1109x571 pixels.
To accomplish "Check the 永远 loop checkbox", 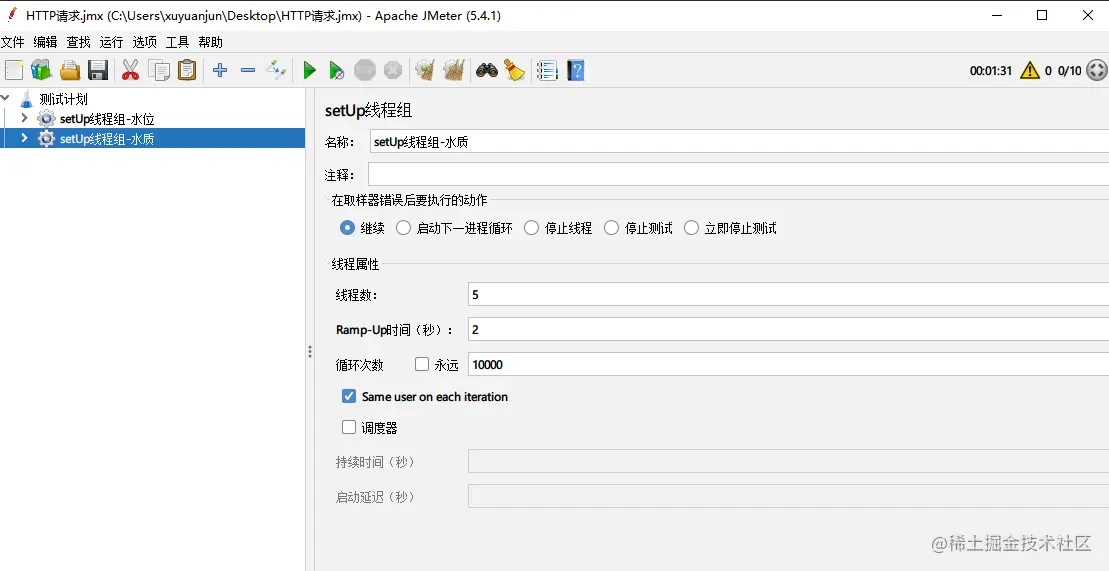I will click(422, 364).
